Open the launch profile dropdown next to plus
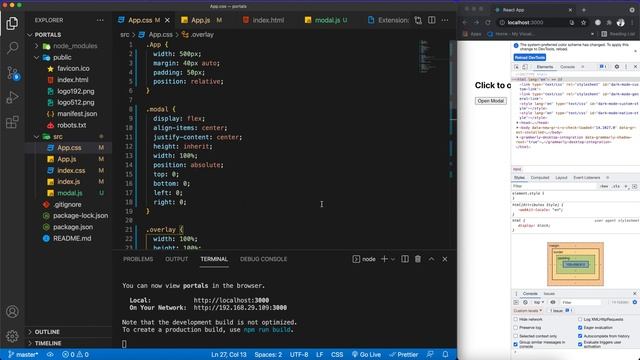This screenshot has height=360, width=640. coord(393,259)
